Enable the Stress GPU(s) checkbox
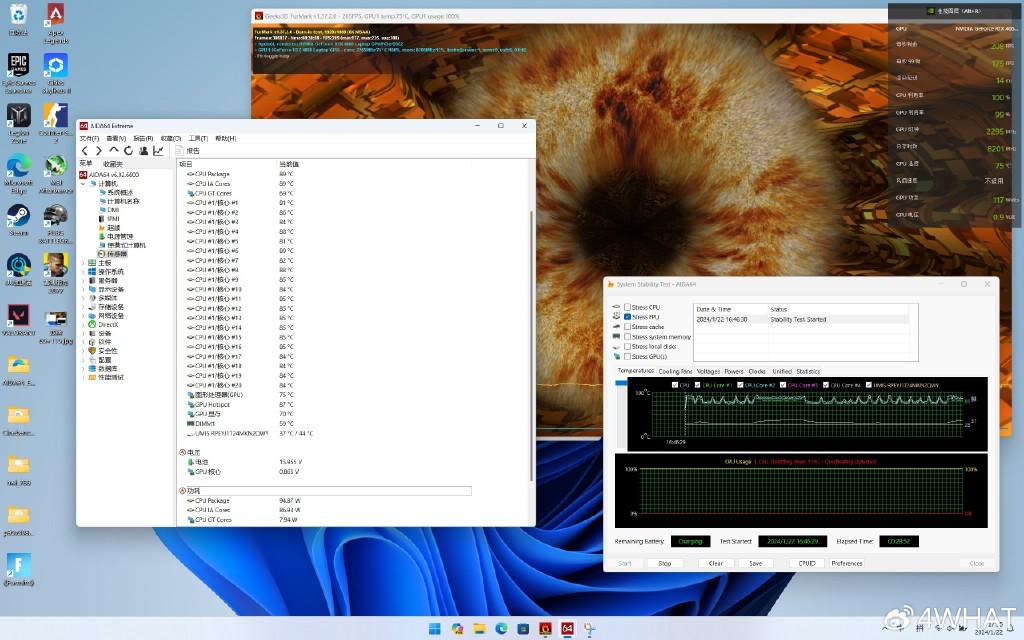1024x640 pixels. click(627, 356)
